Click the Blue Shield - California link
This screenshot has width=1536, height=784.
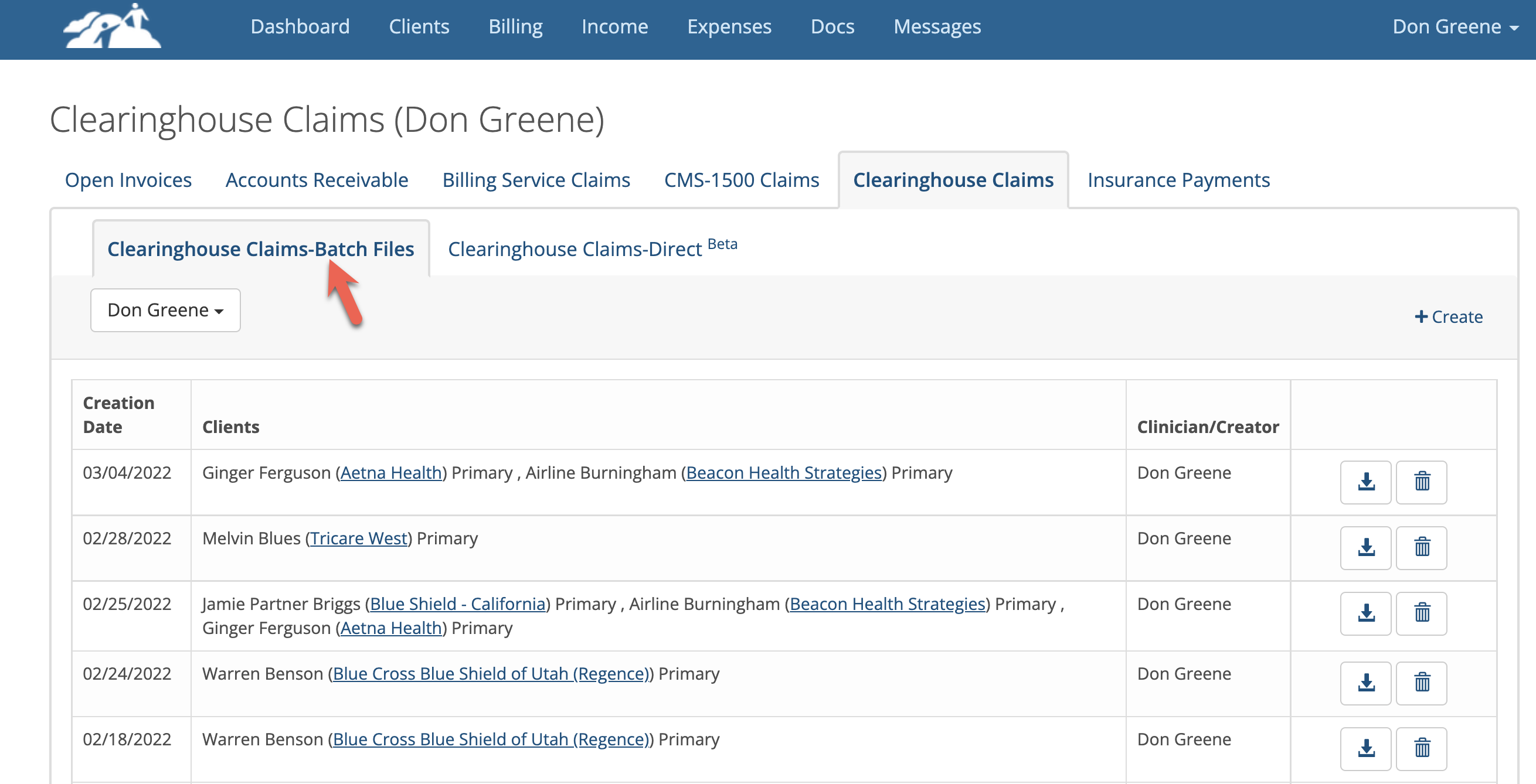[x=458, y=604]
